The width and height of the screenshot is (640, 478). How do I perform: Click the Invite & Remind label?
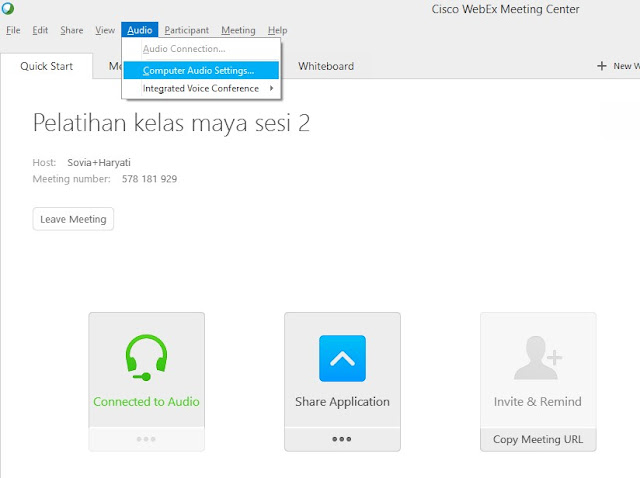(x=538, y=402)
